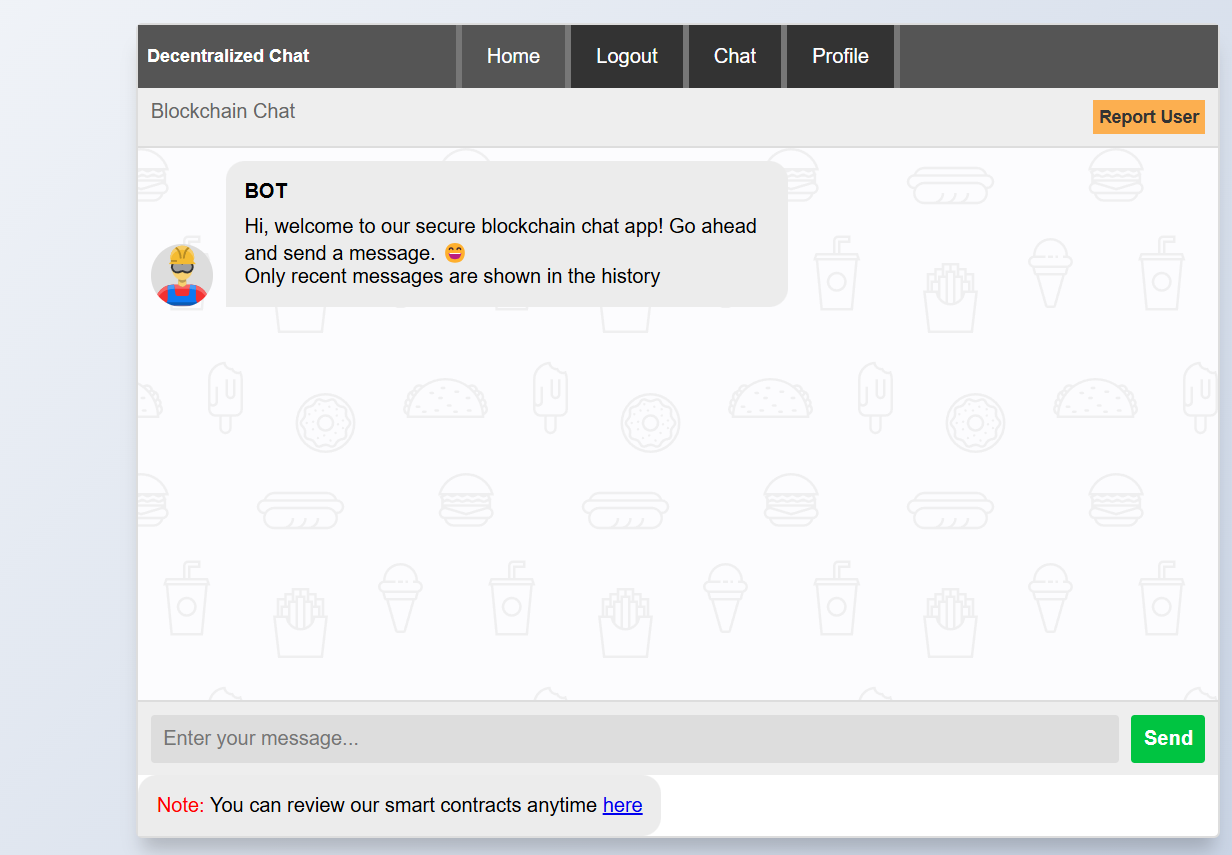Click the header bar left of Report User

[x=700, y=117]
